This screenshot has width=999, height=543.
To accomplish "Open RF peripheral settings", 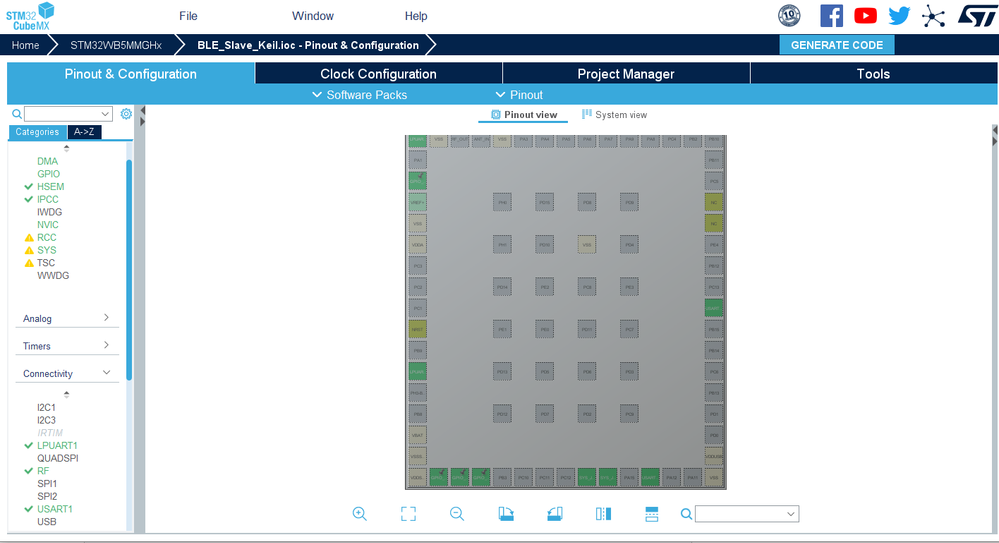I will [43, 471].
